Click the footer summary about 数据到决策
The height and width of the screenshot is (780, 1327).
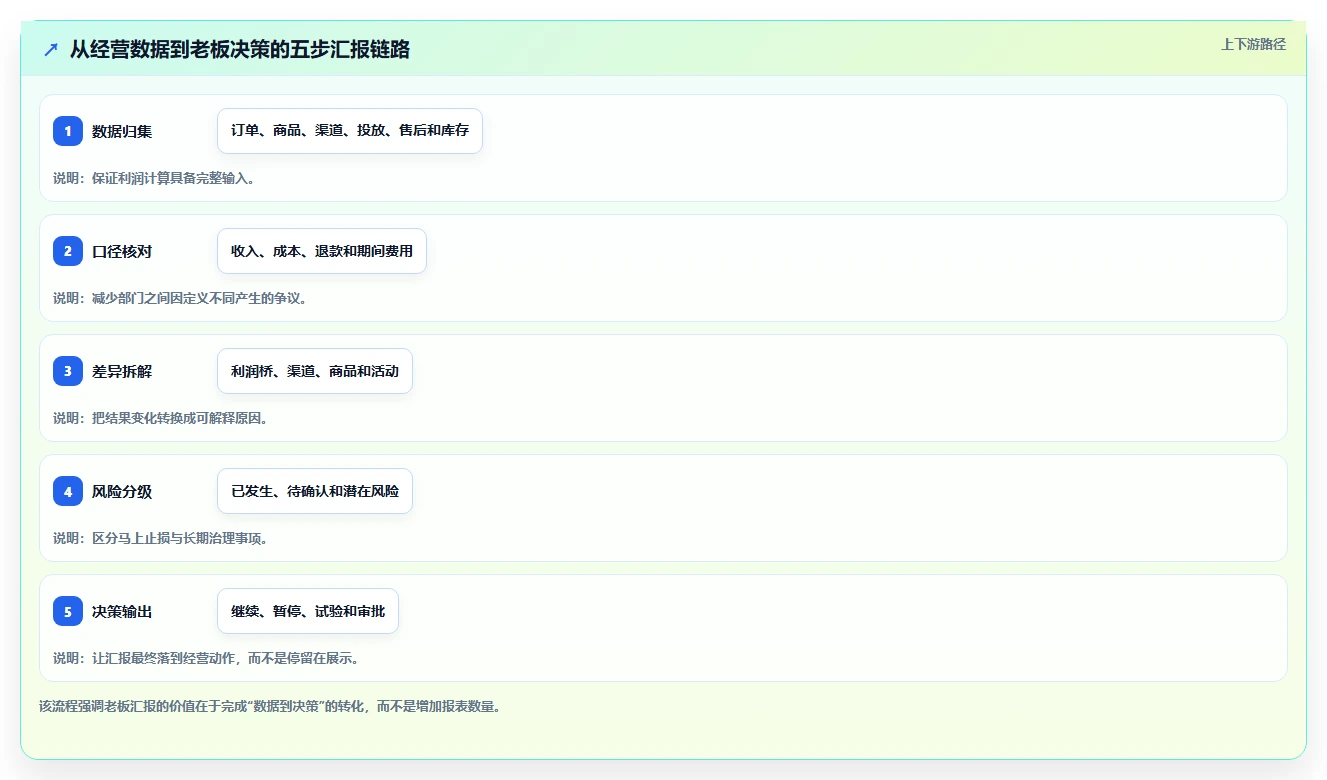coord(270,706)
